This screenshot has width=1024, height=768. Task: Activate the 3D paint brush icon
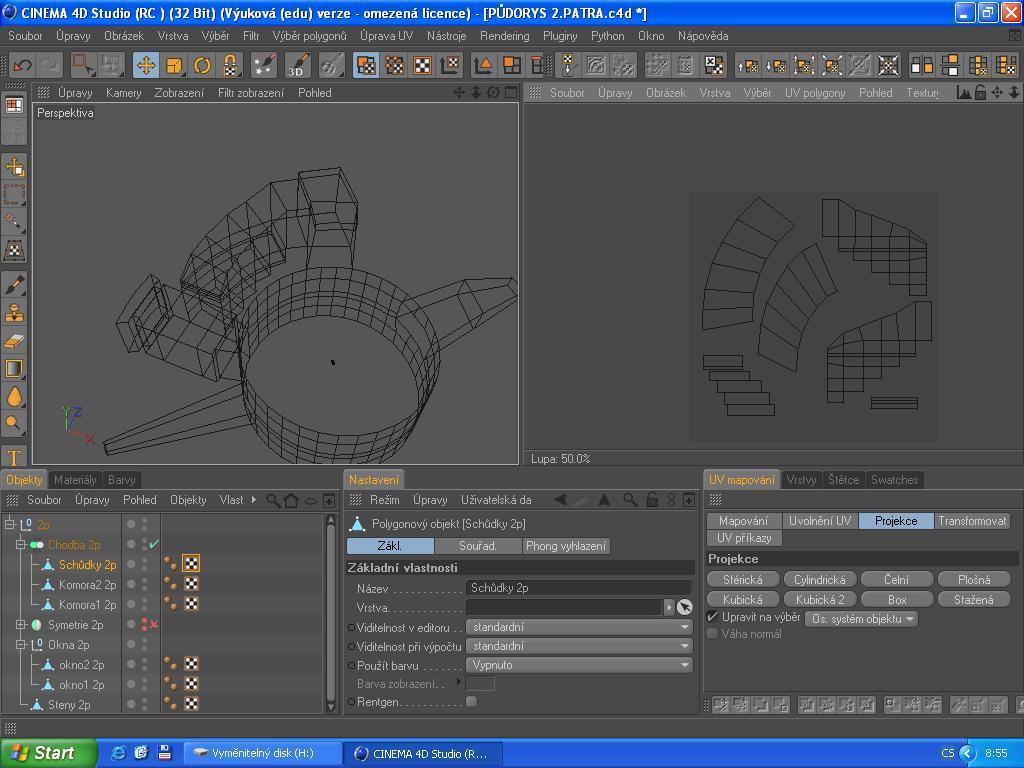pyautogui.click(x=297, y=65)
